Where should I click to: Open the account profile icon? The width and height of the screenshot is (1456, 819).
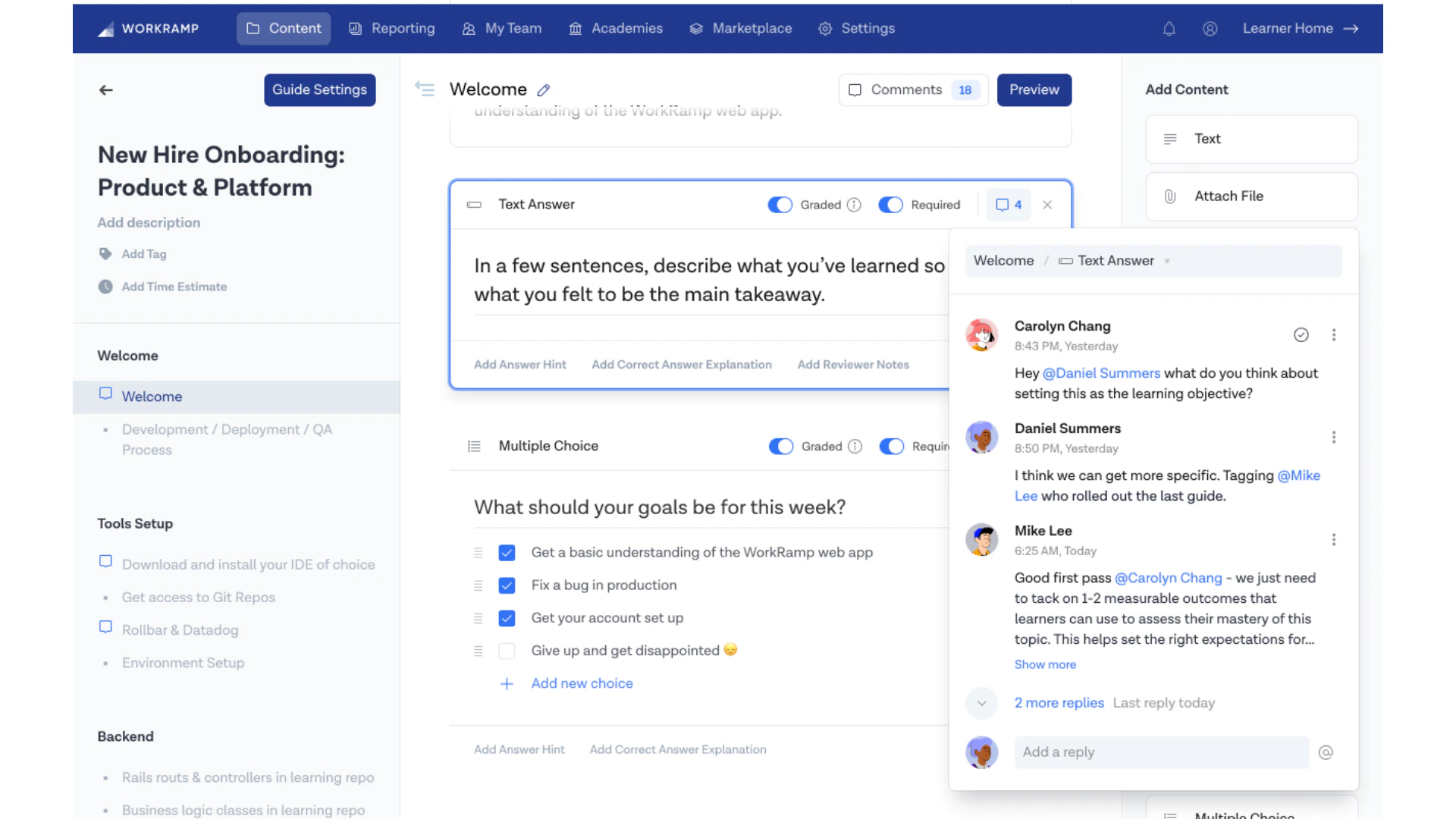pyautogui.click(x=1210, y=28)
